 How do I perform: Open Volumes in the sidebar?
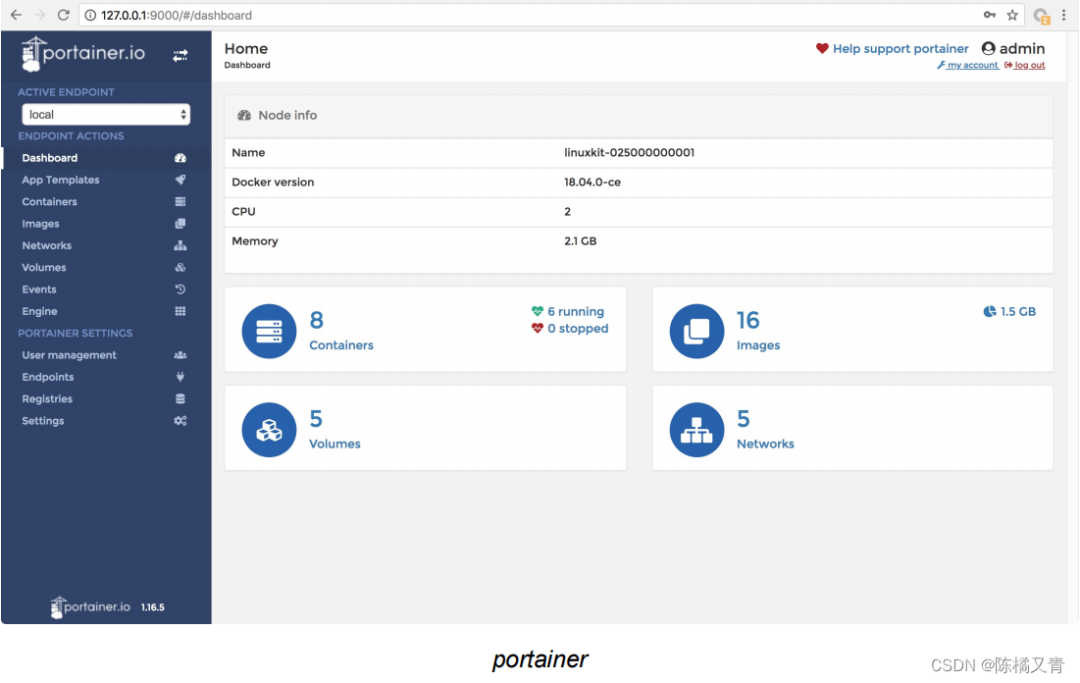click(44, 268)
